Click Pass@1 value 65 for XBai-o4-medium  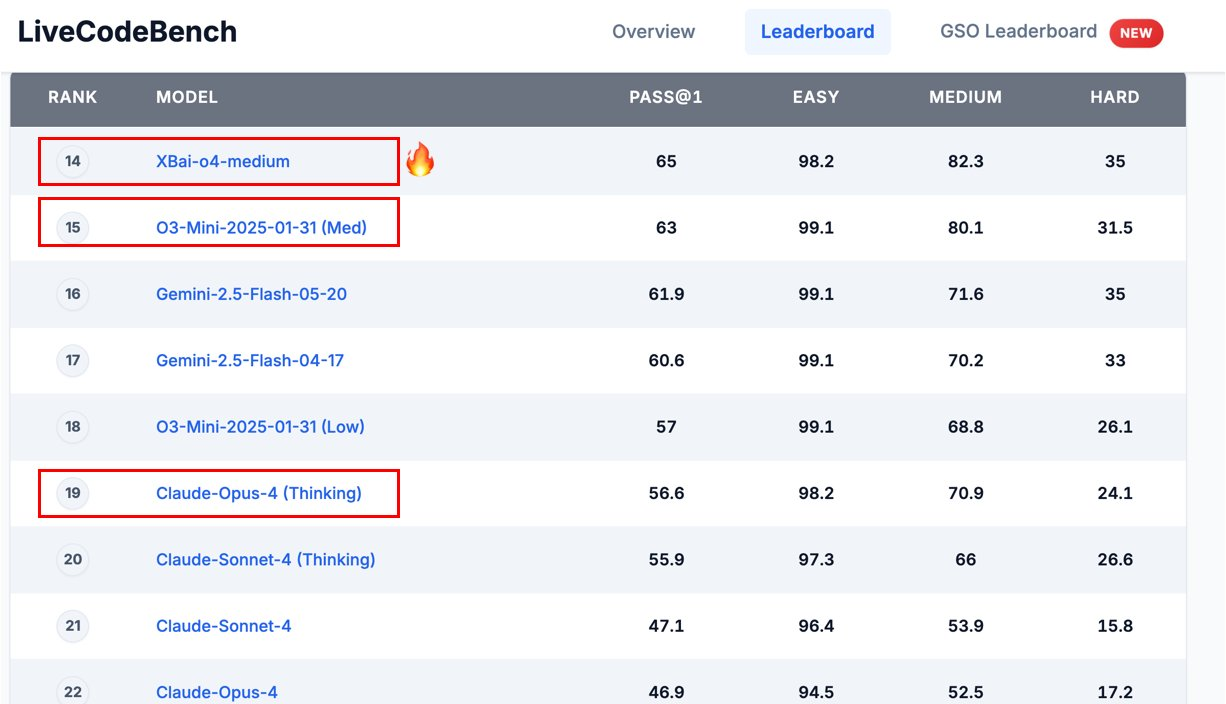click(x=666, y=161)
